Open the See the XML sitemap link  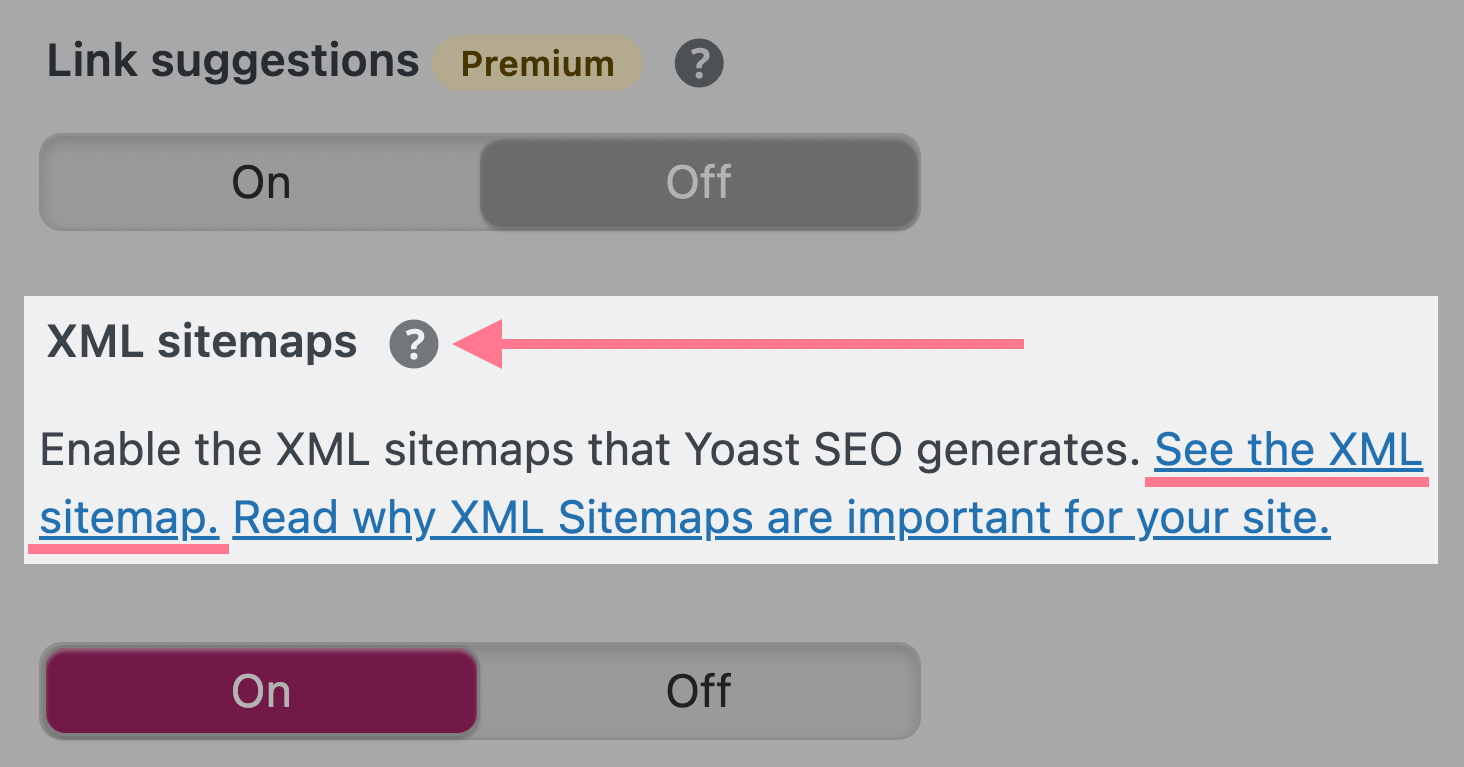[x=1287, y=450]
